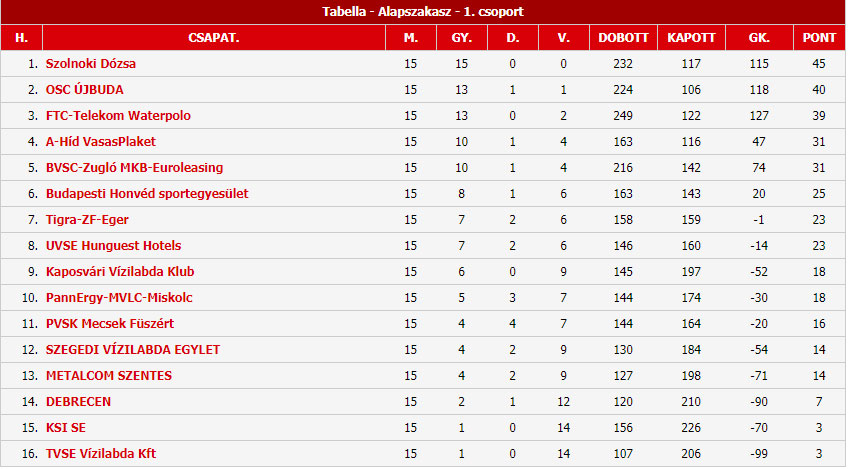Image resolution: width=848 pixels, height=469 pixels.
Task: Open Kaposvári Vízilabda Klub link
Action: tap(120, 272)
